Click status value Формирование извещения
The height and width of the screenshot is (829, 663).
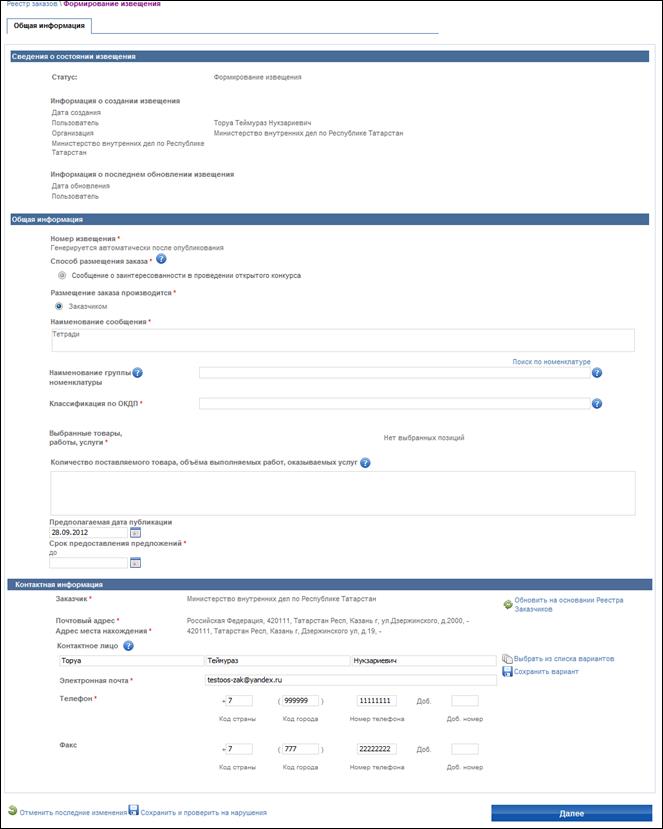[257, 77]
